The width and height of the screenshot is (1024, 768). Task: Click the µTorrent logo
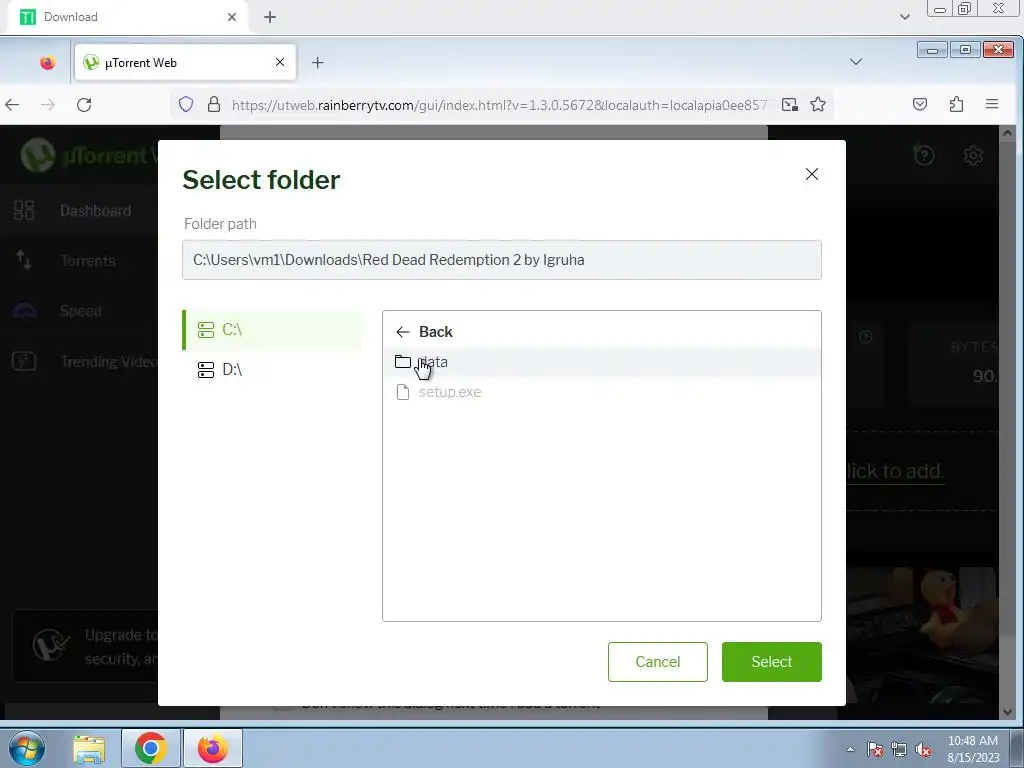pyautogui.click(x=88, y=155)
